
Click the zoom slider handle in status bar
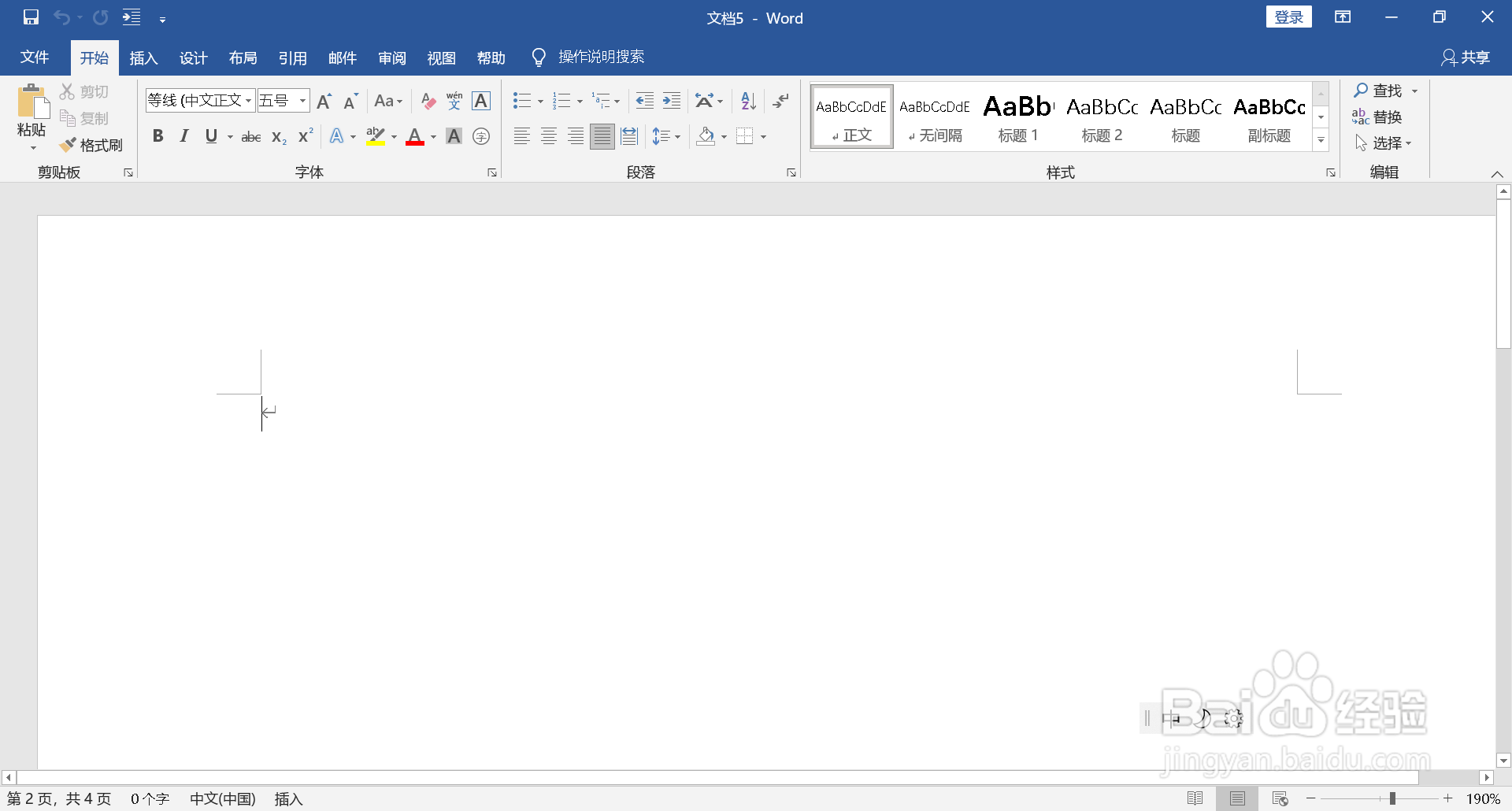tap(1392, 798)
